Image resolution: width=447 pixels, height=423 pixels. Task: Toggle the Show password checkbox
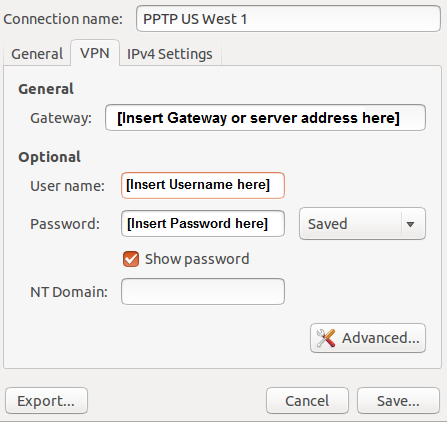[x=131, y=259]
